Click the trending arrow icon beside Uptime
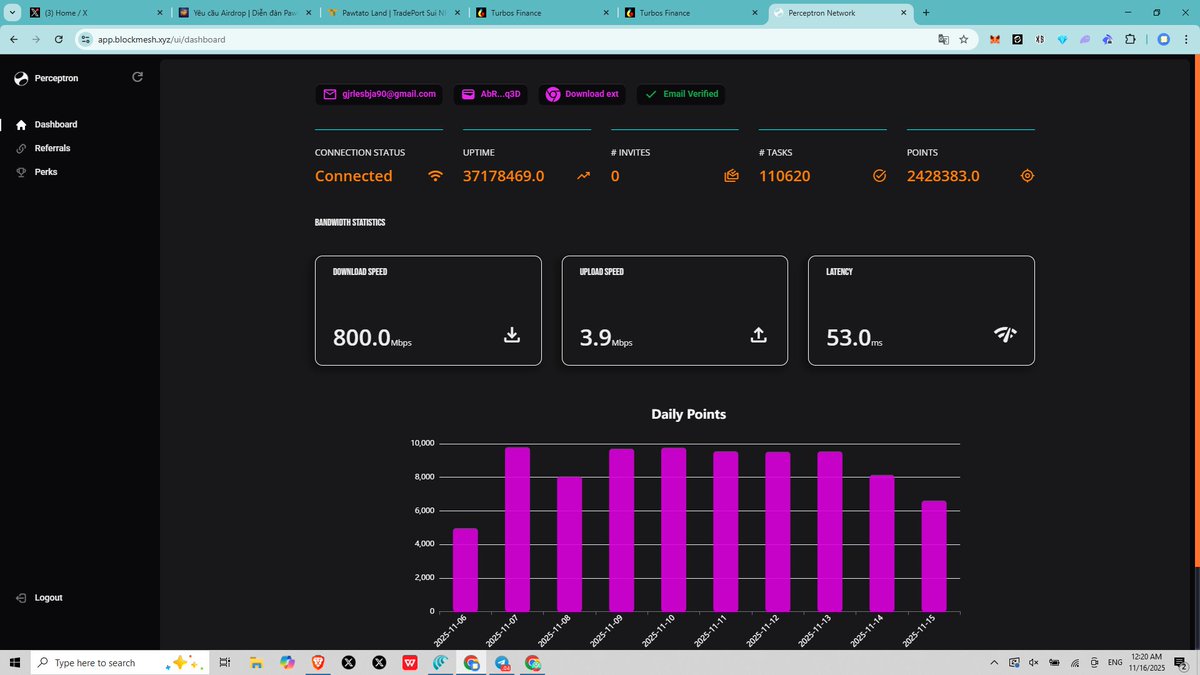The height and width of the screenshot is (675, 1200). pos(584,176)
